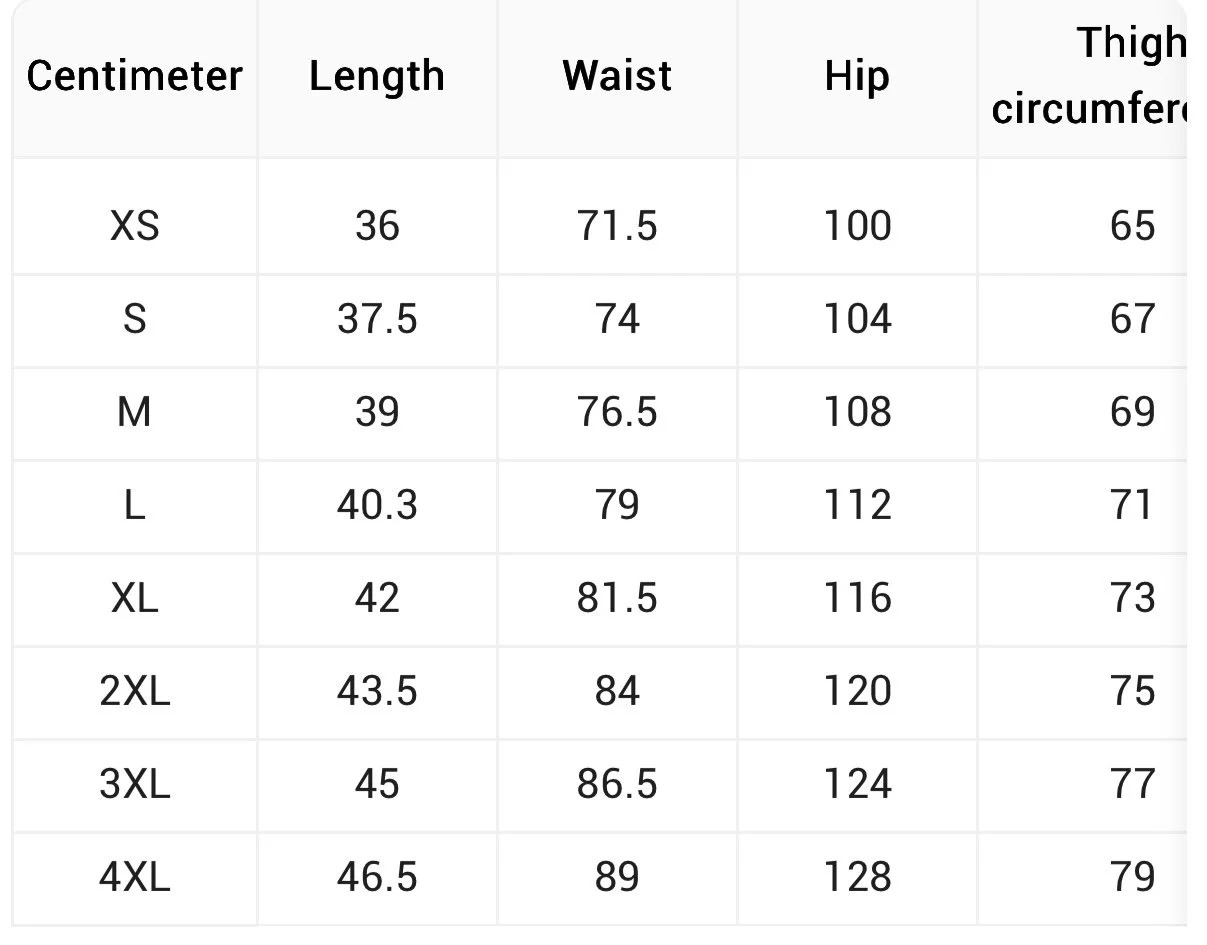Select the Centimeter header cell
The width and height of the screenshot is (1207, 945).
[x=135, y=76]
